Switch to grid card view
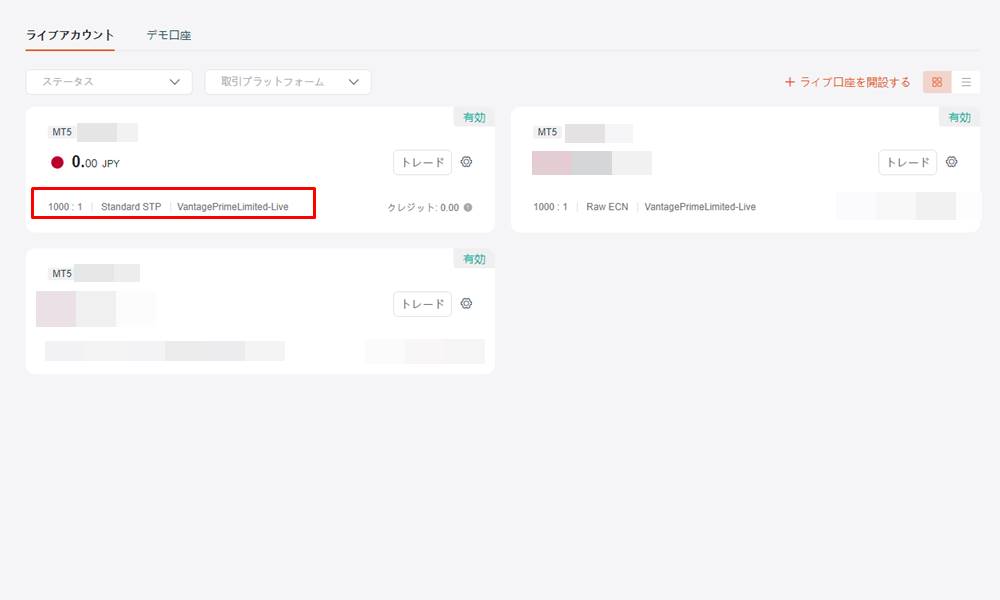 pos(937,82)
